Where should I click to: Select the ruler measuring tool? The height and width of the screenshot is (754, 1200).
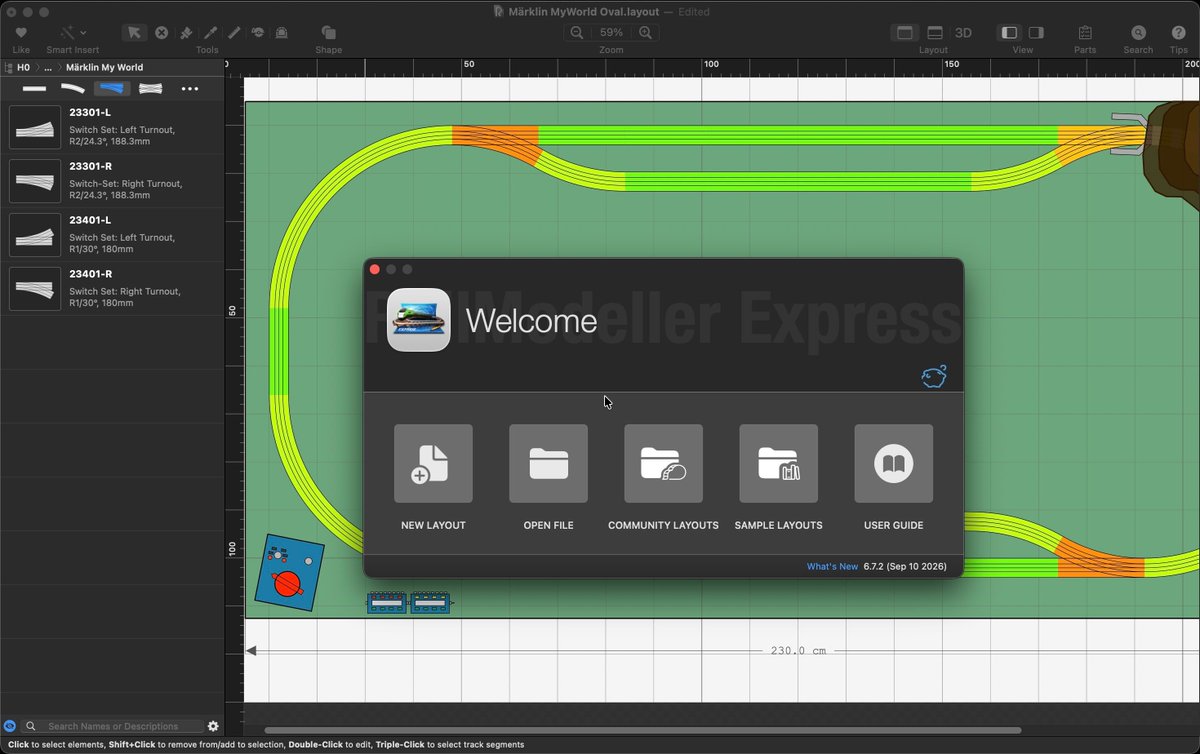coord(235,33)
